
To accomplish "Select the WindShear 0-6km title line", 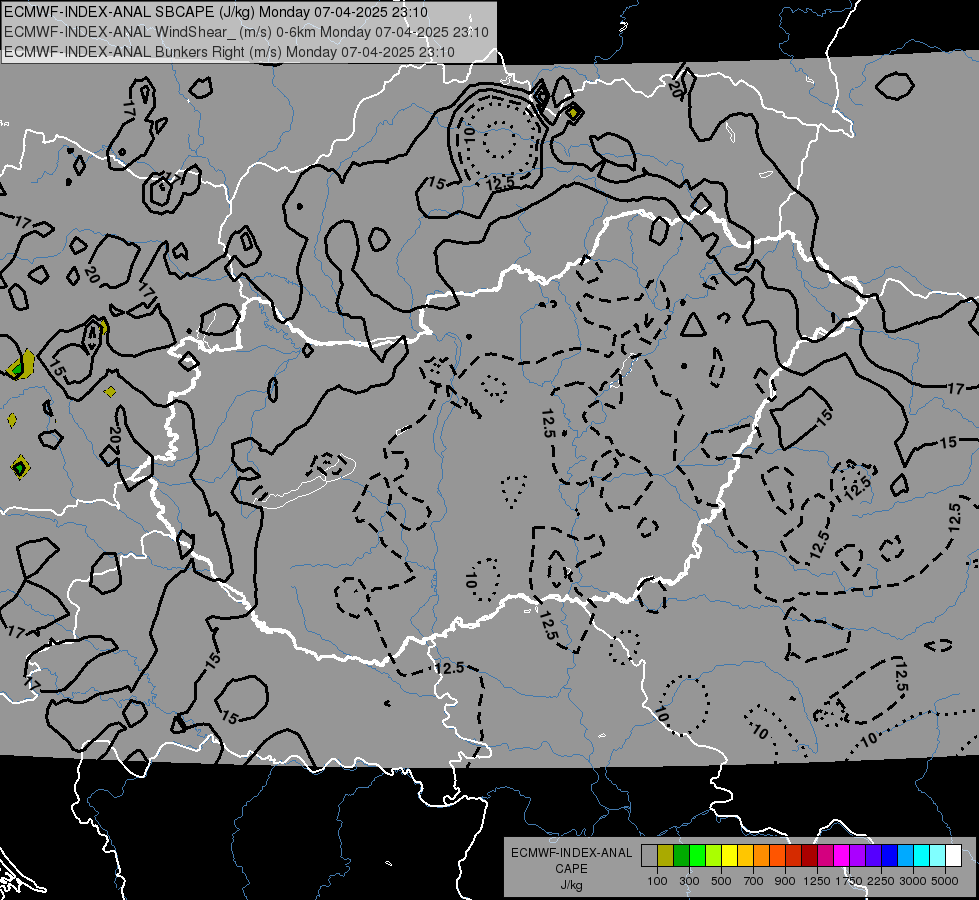I will point(246,32).
